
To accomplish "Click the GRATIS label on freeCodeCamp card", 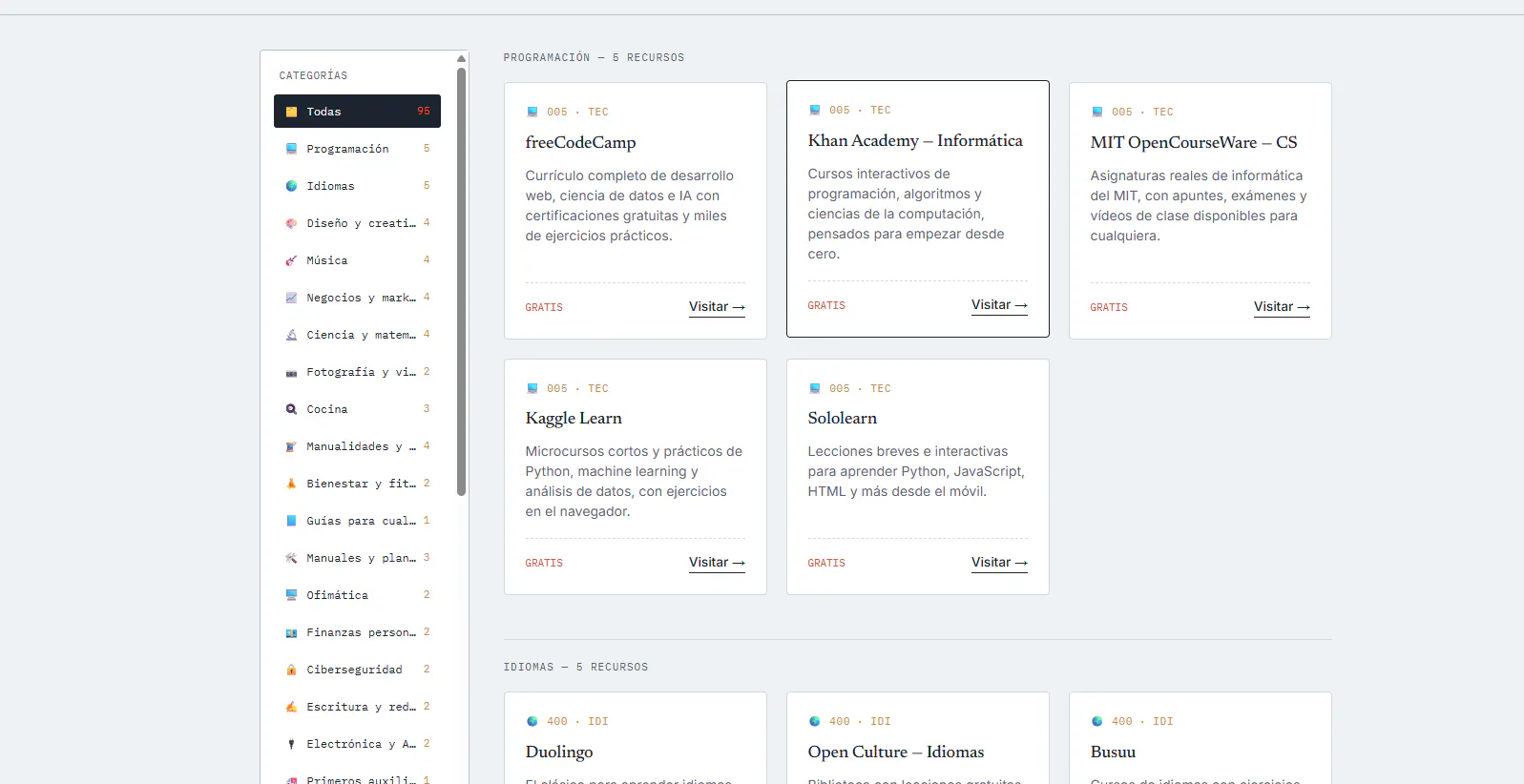I will [544, 308].
